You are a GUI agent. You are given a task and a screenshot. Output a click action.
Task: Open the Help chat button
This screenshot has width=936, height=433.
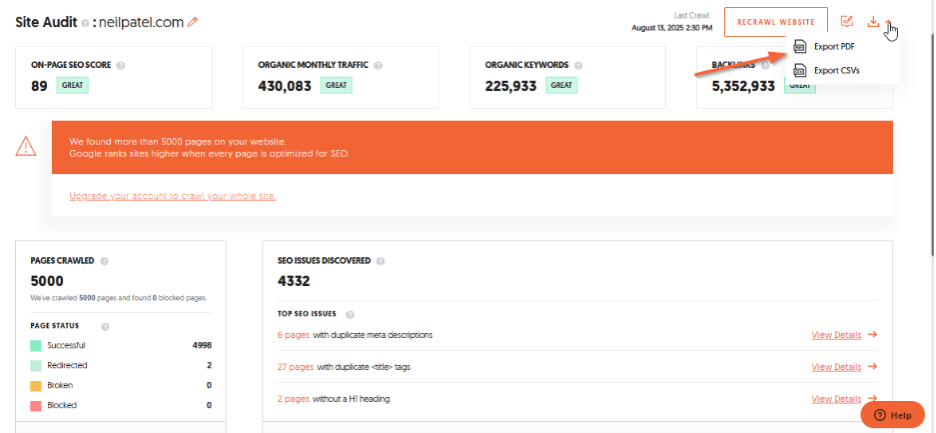pos(892,415)
